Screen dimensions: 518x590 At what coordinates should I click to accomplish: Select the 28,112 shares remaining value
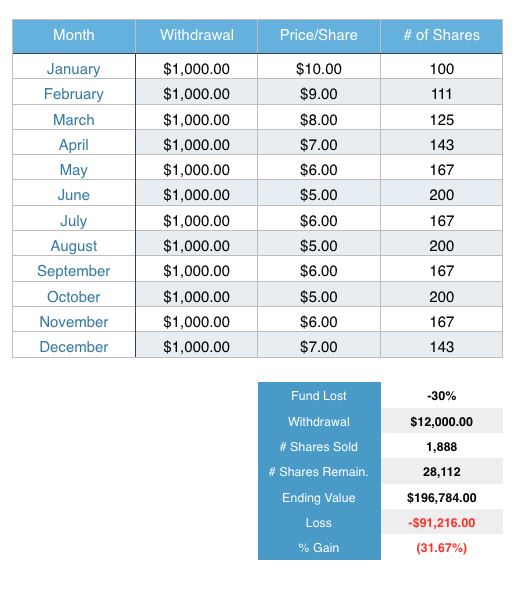[442, 471]
